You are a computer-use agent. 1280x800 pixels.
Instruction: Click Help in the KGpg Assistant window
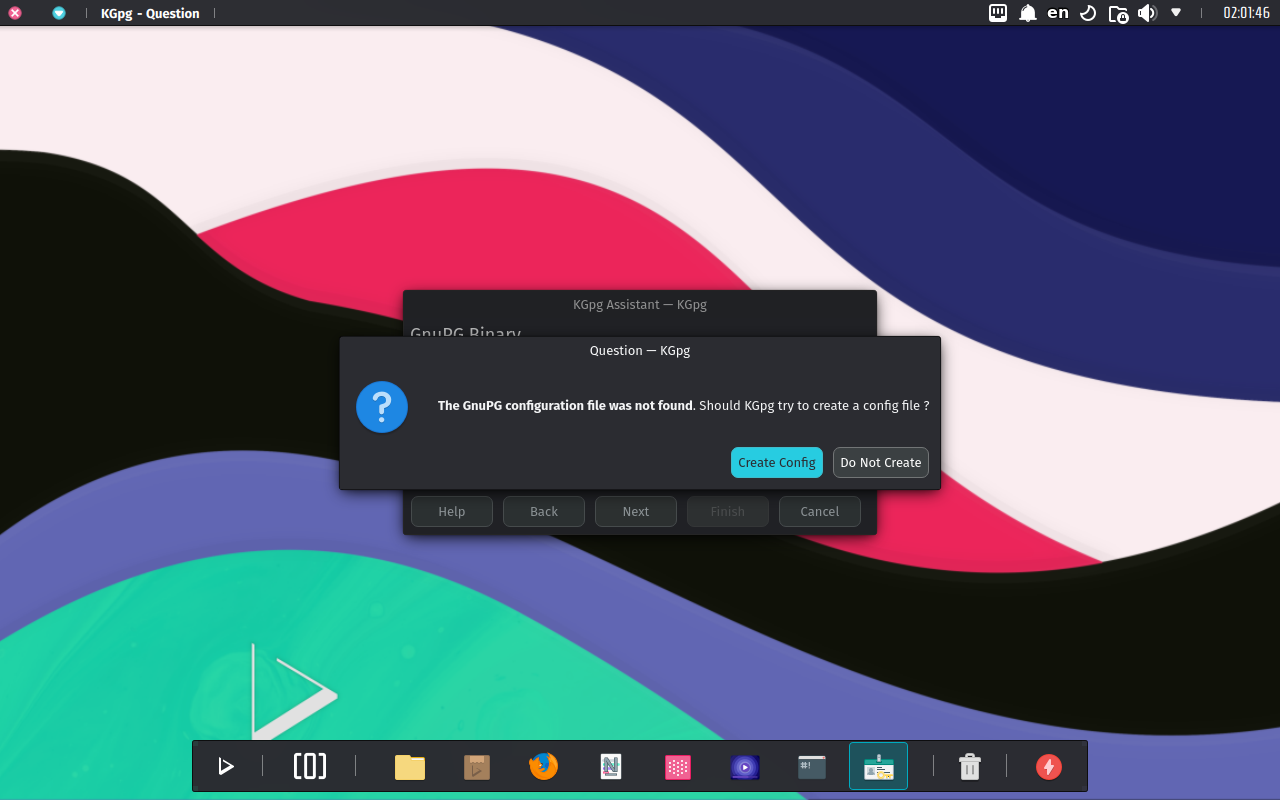click(x=452, y=511)
